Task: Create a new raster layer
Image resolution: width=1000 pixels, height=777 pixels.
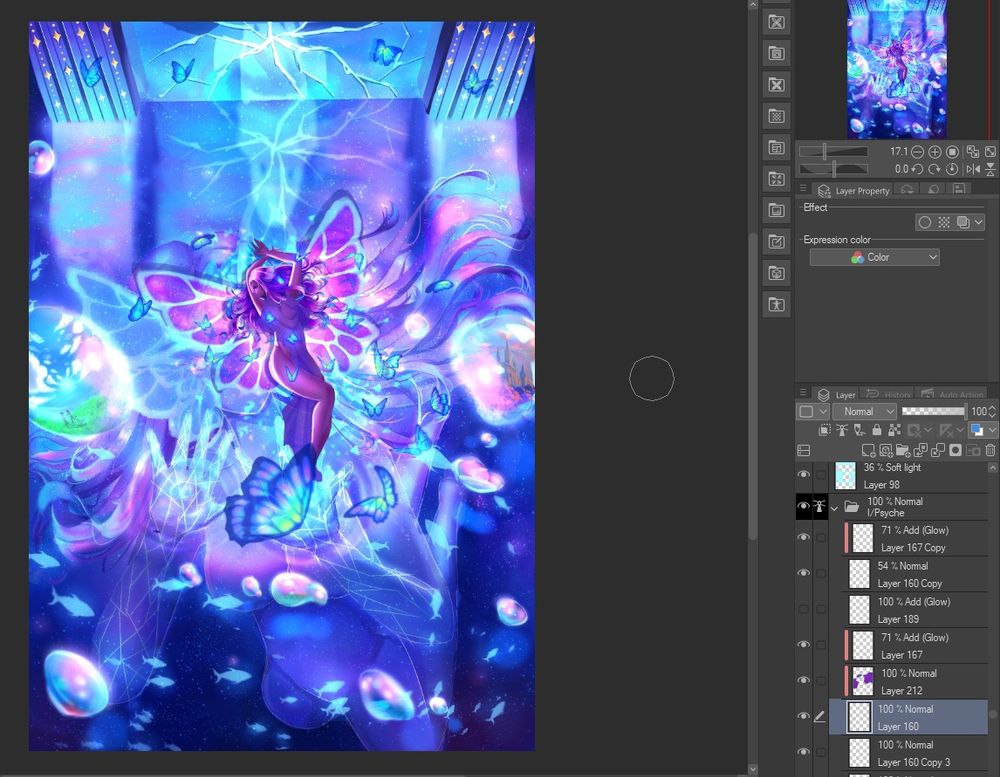Action: (x=868, y=450)
